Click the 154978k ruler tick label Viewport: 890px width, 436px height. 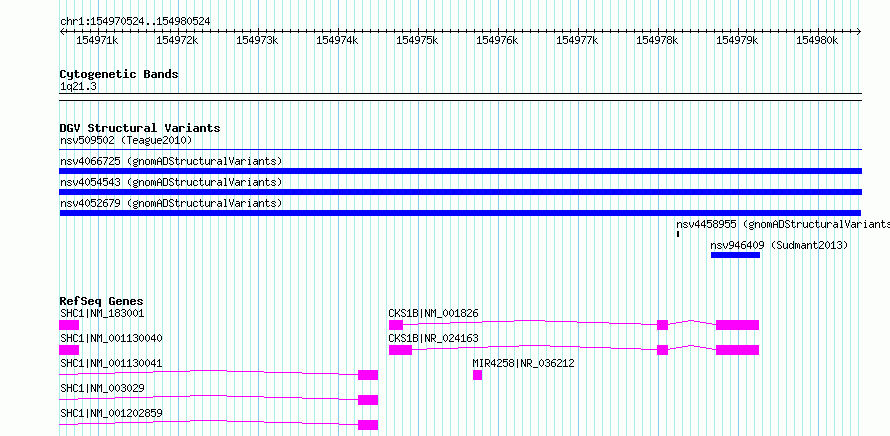pos(657,40)
